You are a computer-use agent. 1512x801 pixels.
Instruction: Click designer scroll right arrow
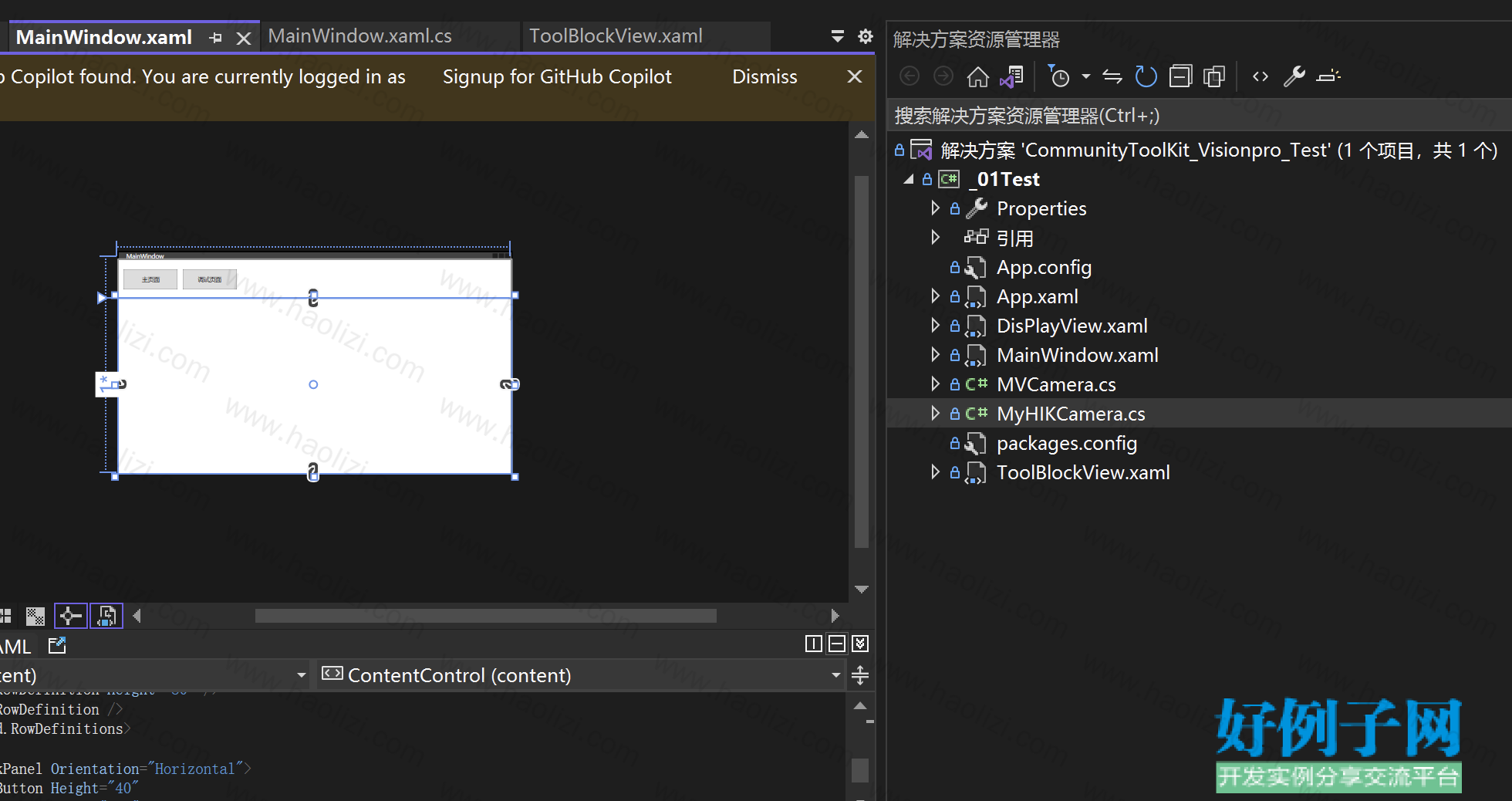click(835, 616)
